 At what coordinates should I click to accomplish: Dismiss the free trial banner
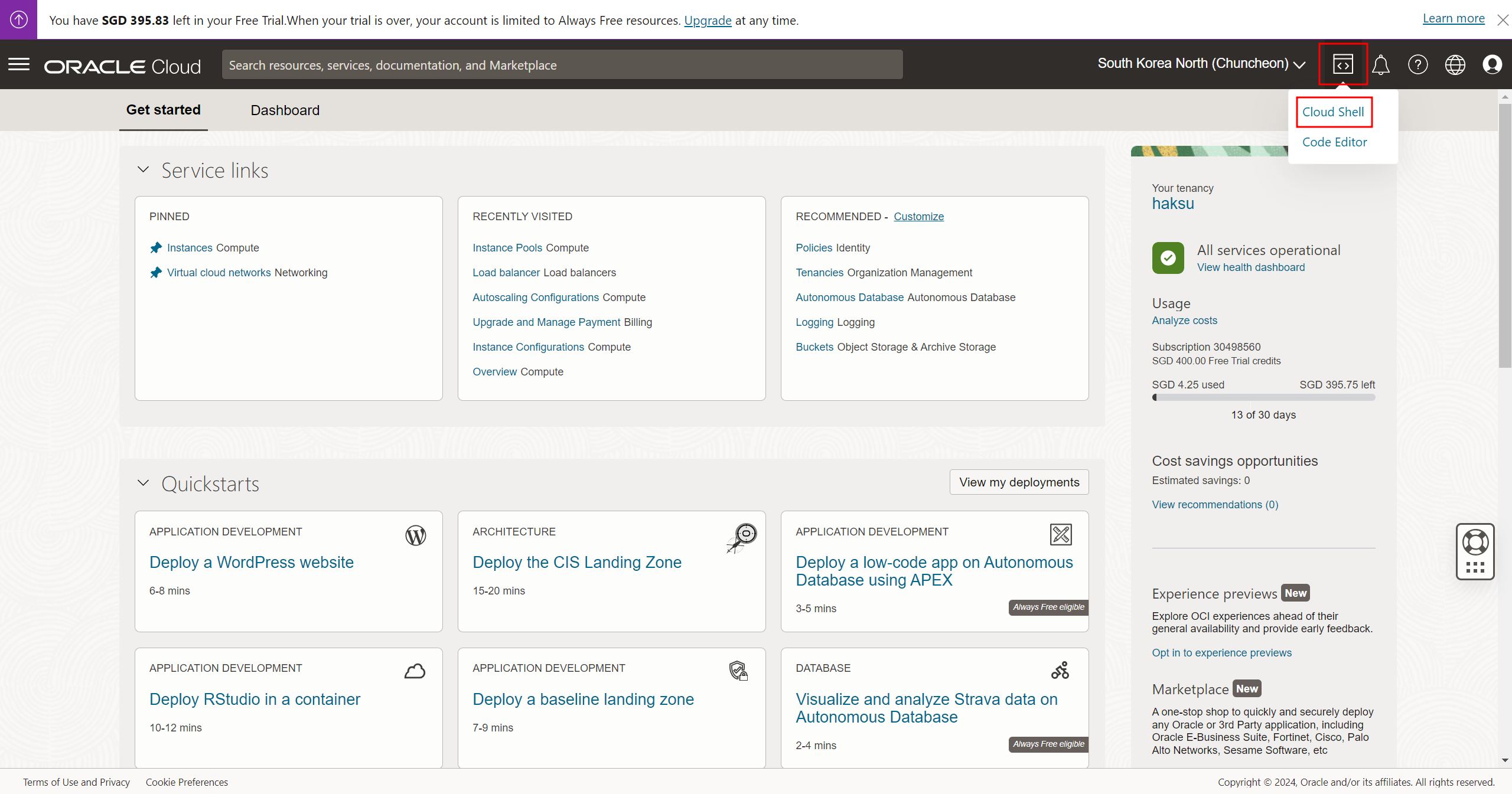click(x=1503, y=20)
